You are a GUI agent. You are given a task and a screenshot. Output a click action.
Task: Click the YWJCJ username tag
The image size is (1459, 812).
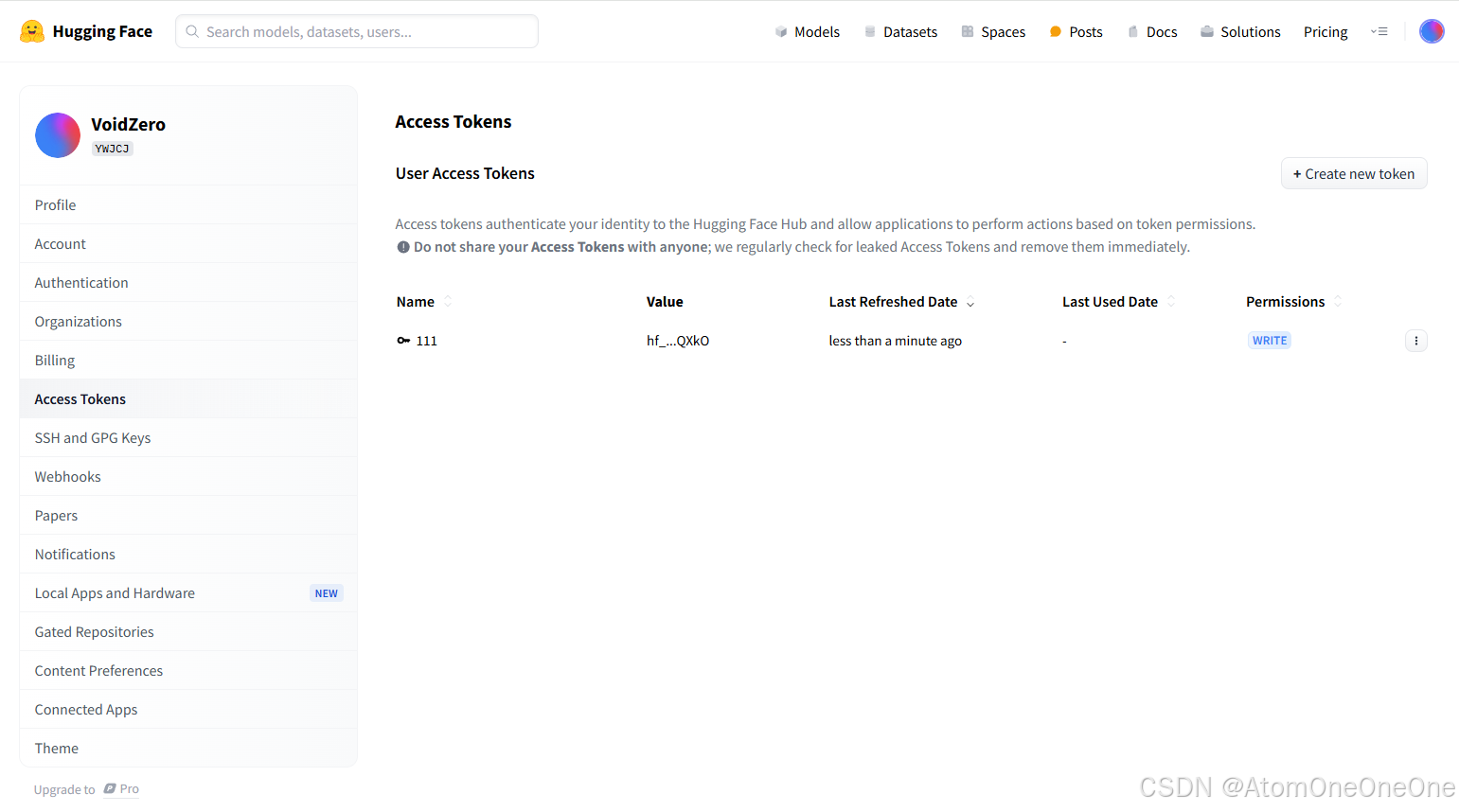coord(112,149)
